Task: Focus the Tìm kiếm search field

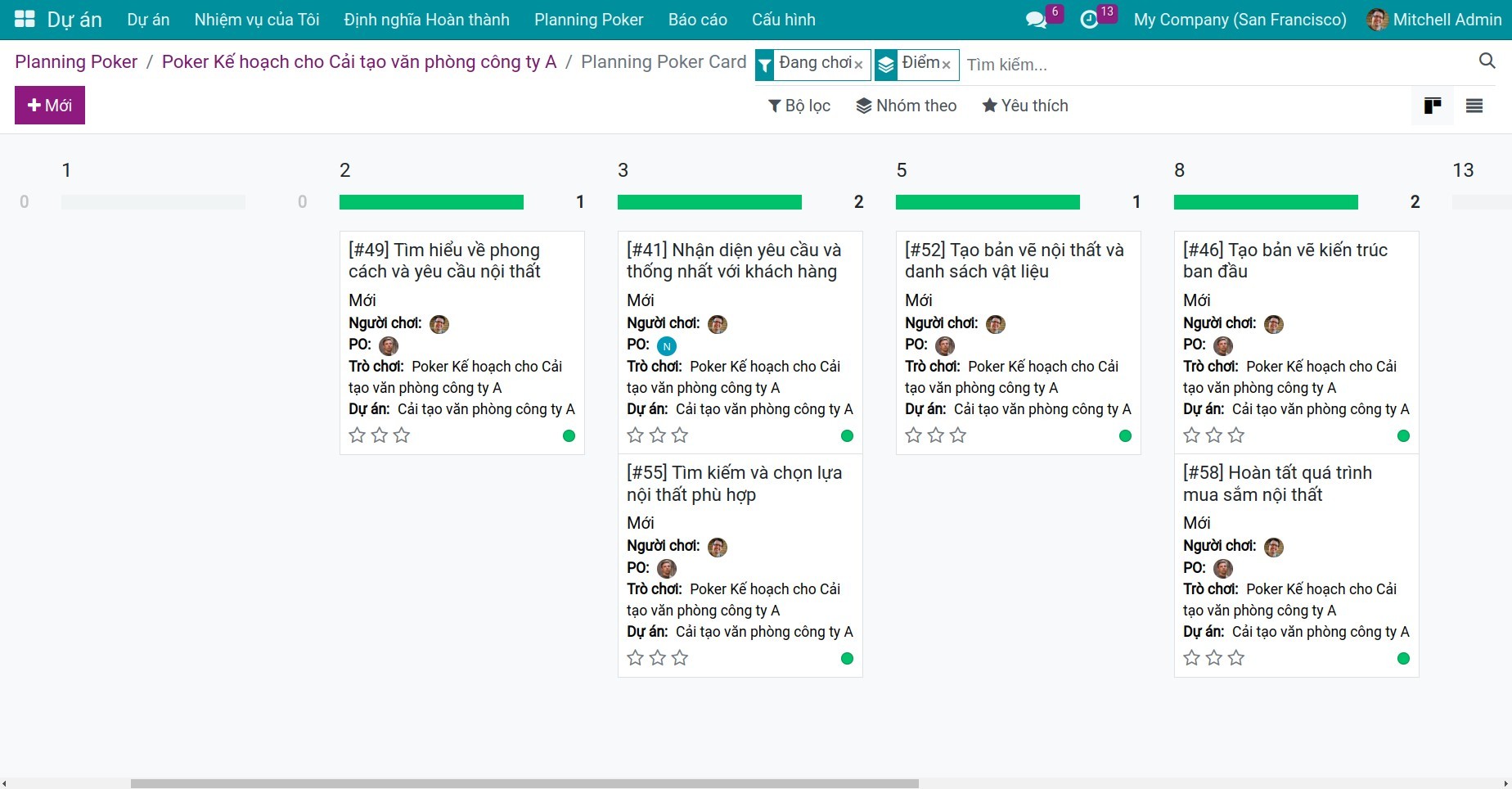Action: [1217, 65]
